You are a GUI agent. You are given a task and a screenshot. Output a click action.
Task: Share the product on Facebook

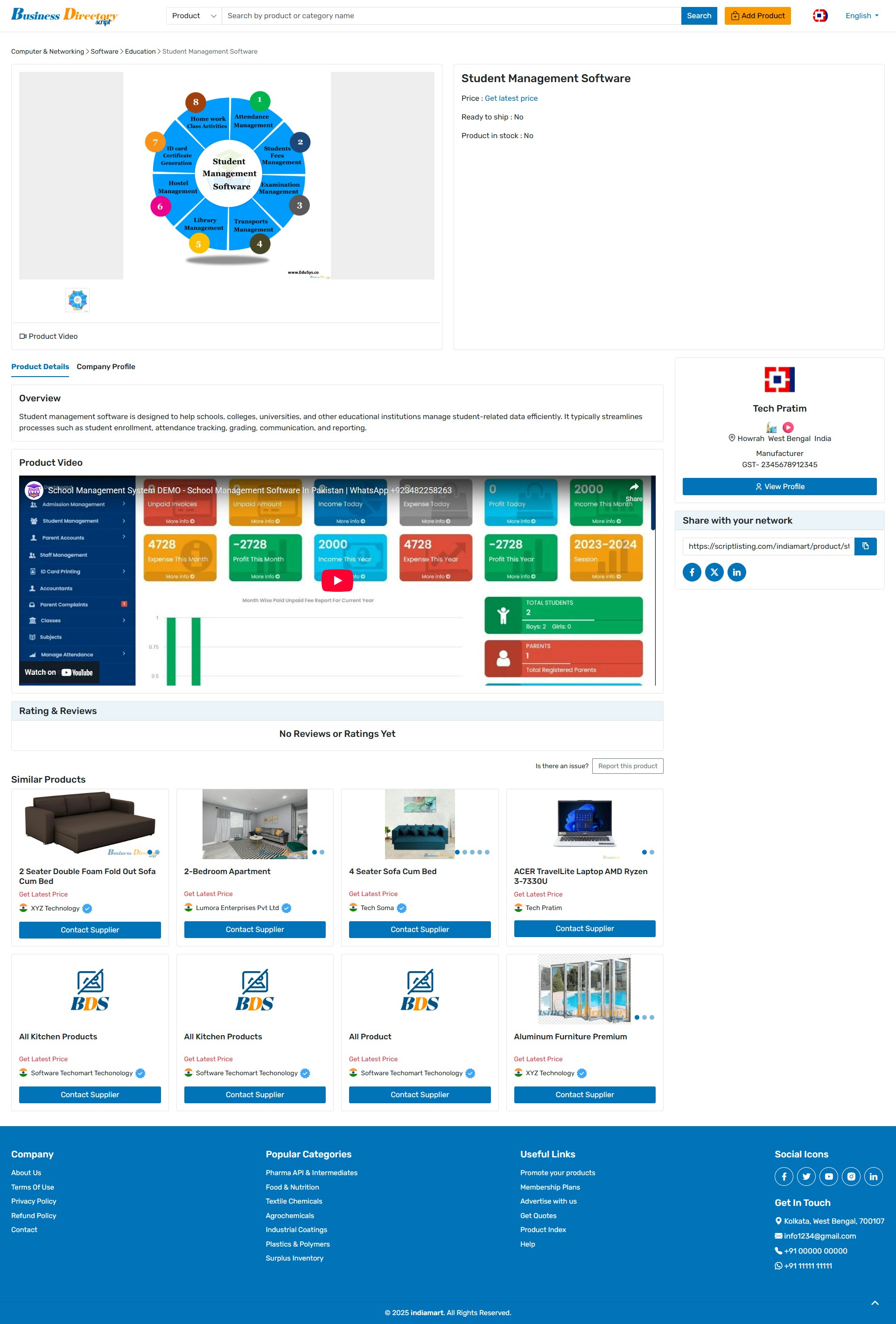692,572
